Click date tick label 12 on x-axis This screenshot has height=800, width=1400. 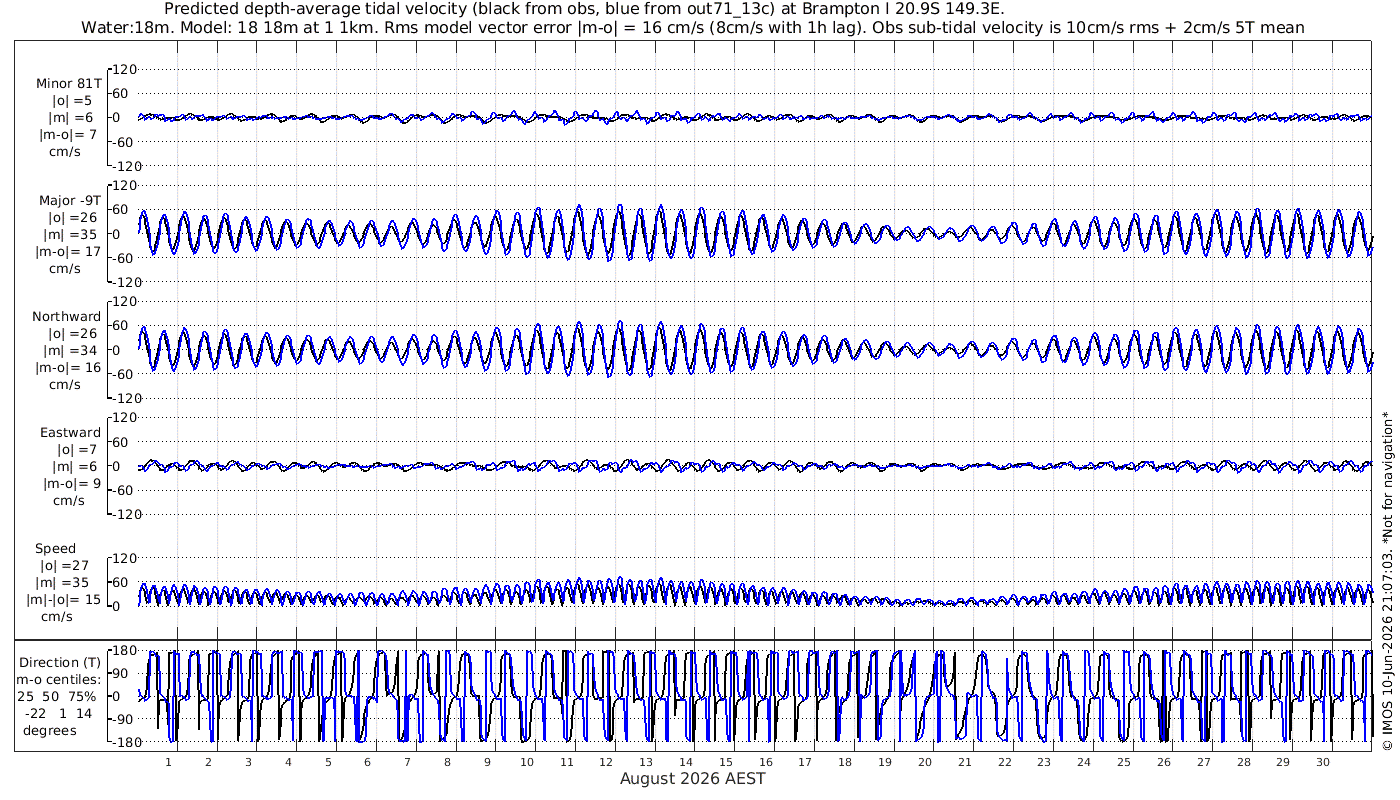click(x=607, y=762)
